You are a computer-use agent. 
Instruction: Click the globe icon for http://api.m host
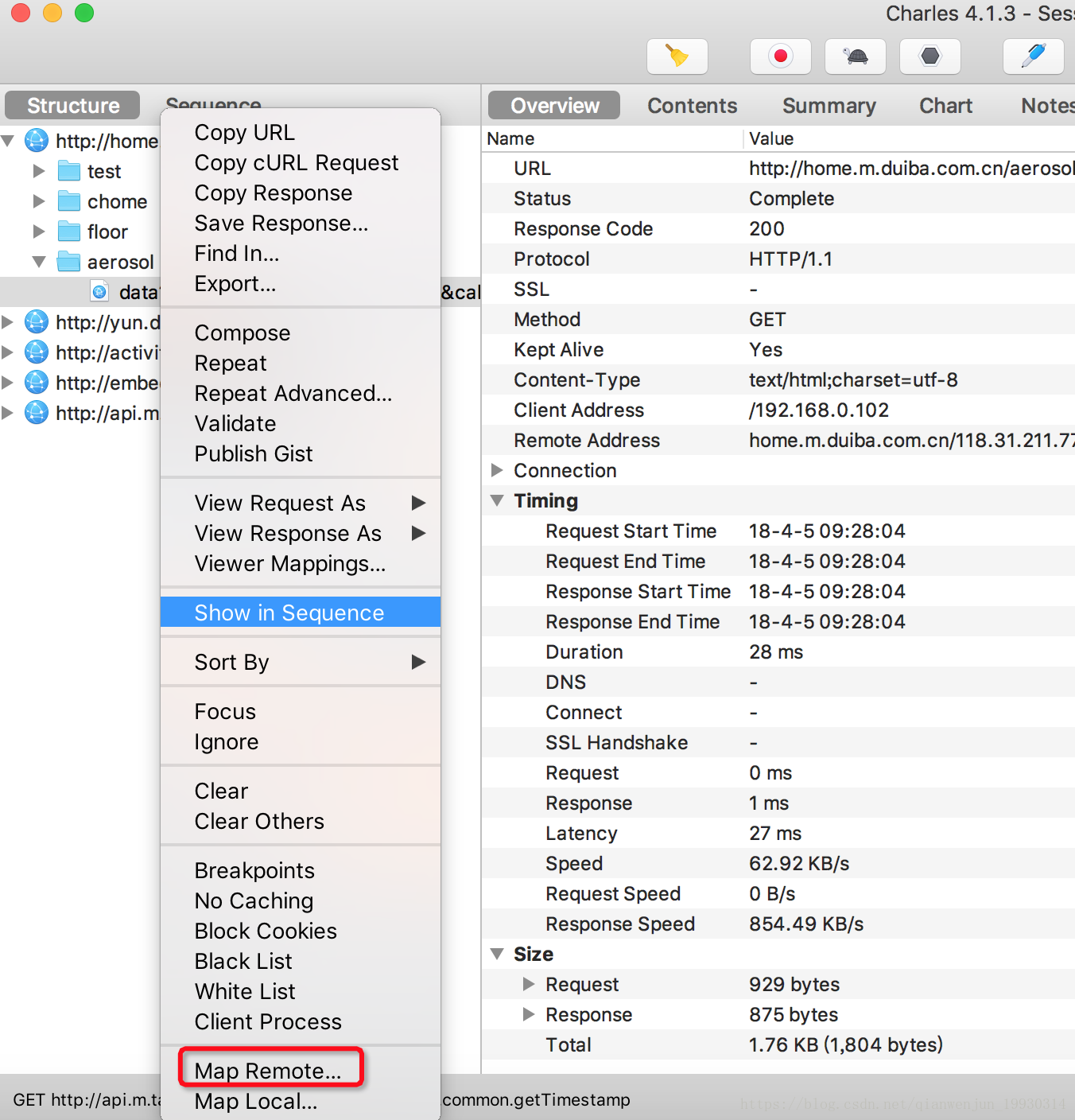37,413
